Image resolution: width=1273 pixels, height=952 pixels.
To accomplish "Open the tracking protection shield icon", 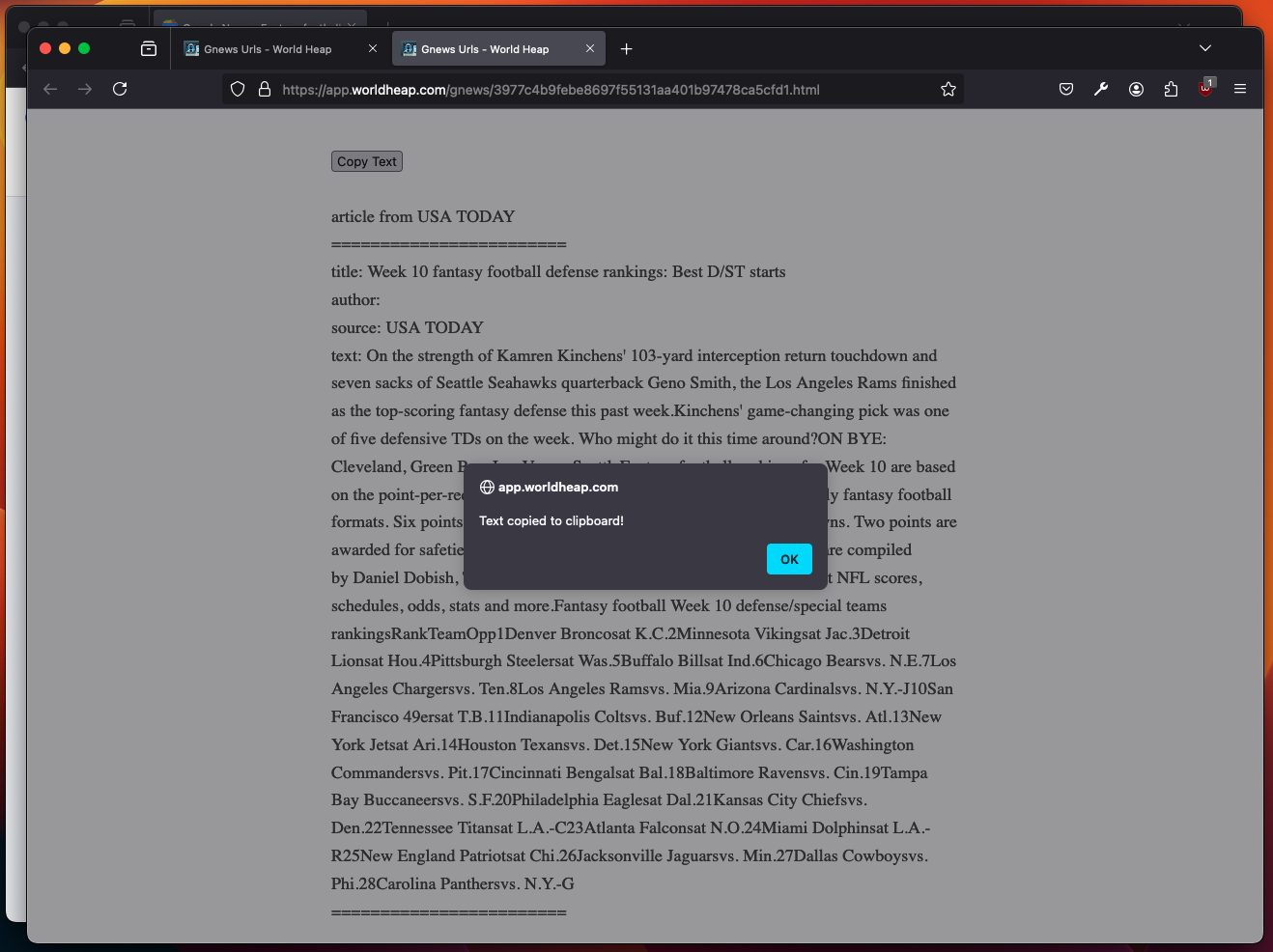I will [x=238, y=89].
